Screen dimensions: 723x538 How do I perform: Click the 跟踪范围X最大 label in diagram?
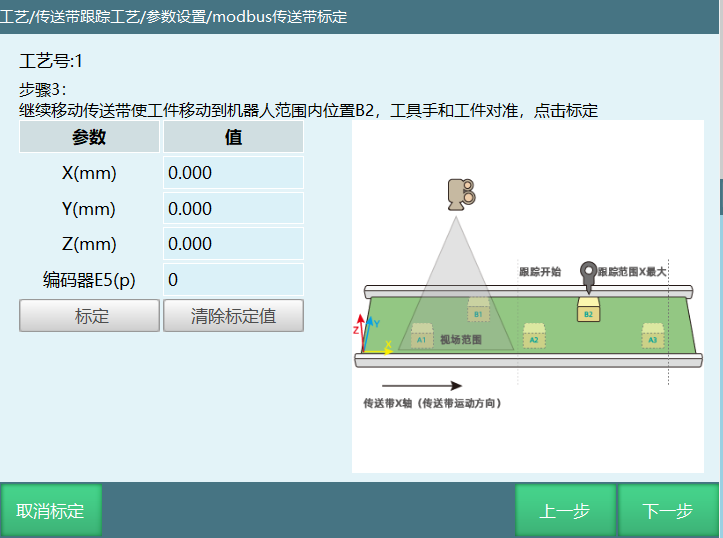click(632, 272)
